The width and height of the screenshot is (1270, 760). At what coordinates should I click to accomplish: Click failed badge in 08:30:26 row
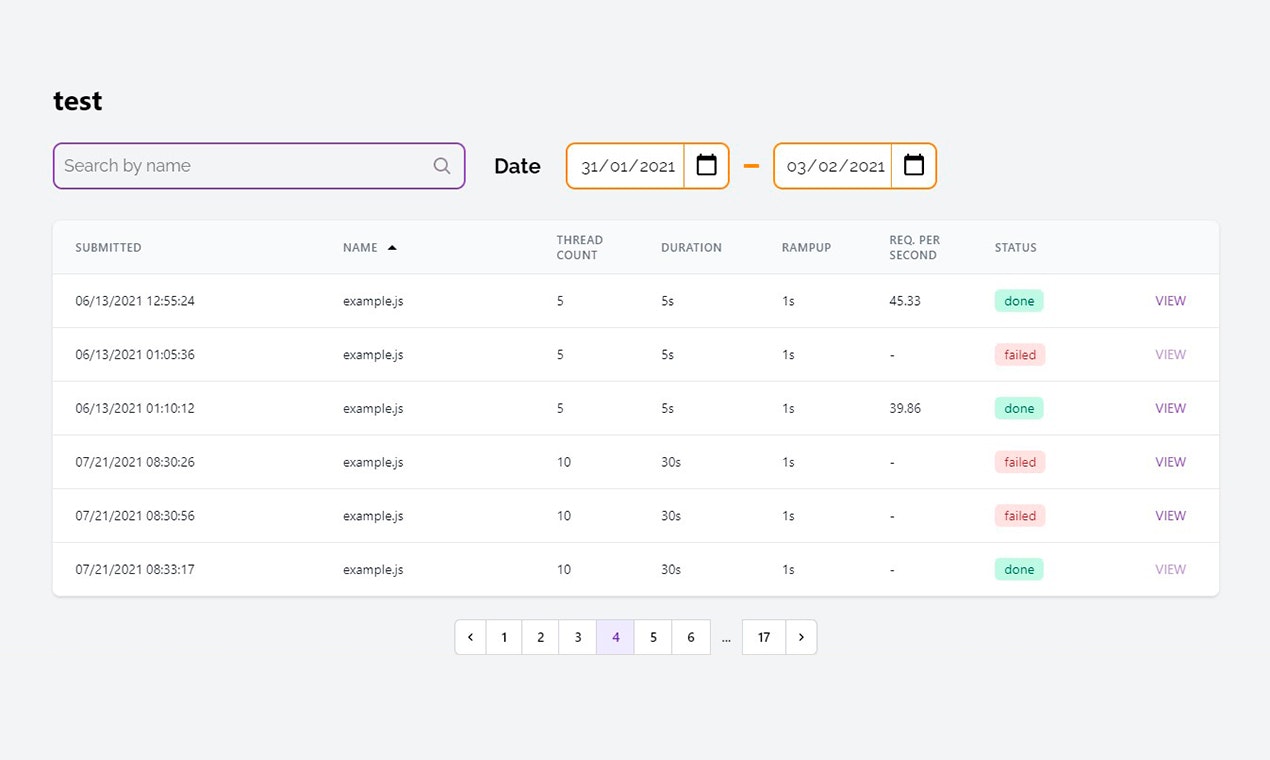coord(1020,462)
